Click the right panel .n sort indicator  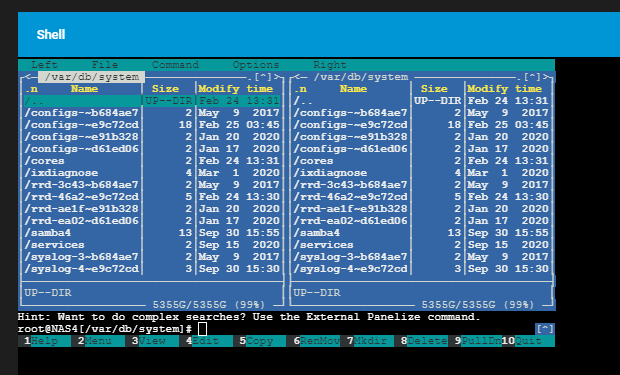300,89
